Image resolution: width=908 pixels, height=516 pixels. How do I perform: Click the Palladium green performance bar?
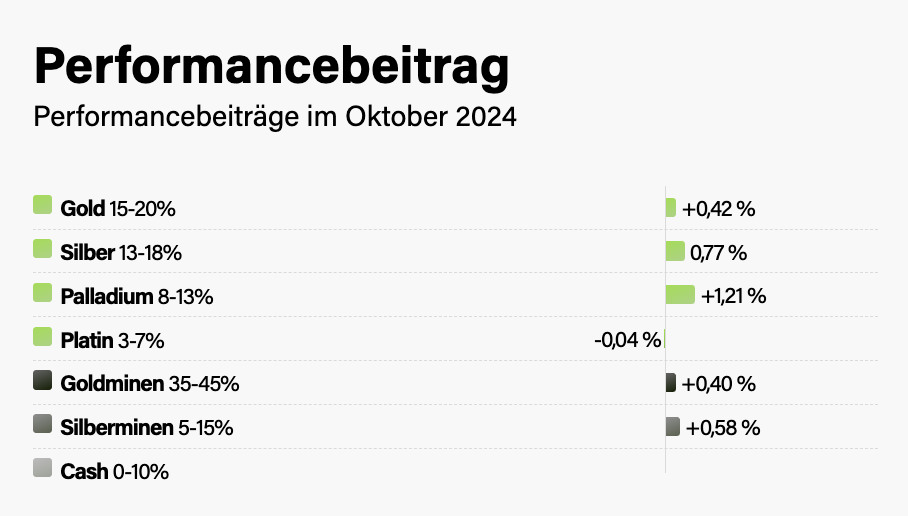click(680, 294)
